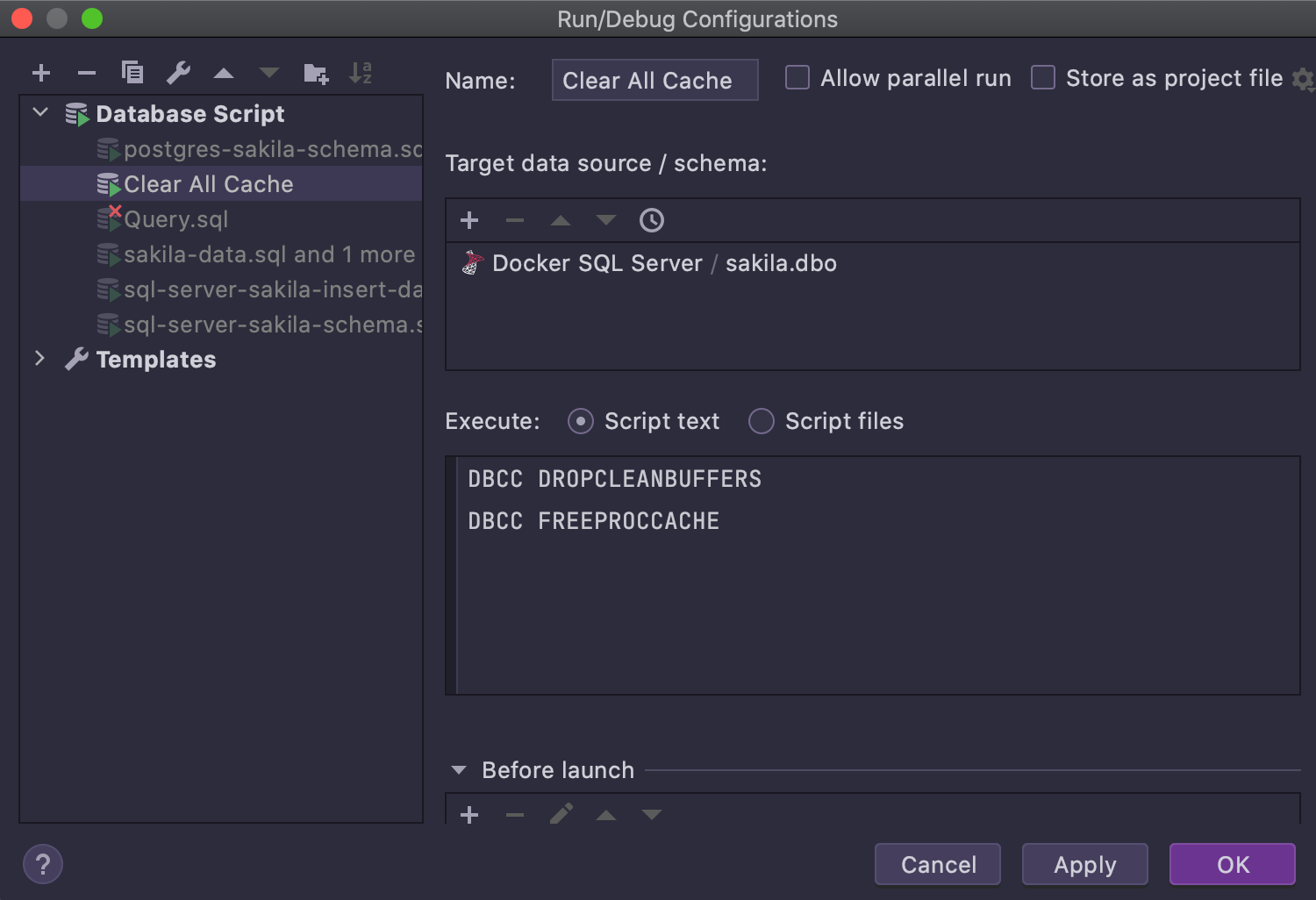
Task: Click the Database Script group icon
Action: 77,114
